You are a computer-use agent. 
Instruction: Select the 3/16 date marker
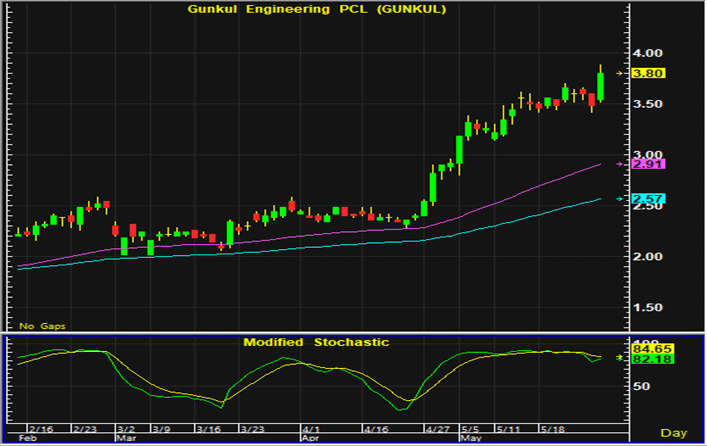coord(209,429)
